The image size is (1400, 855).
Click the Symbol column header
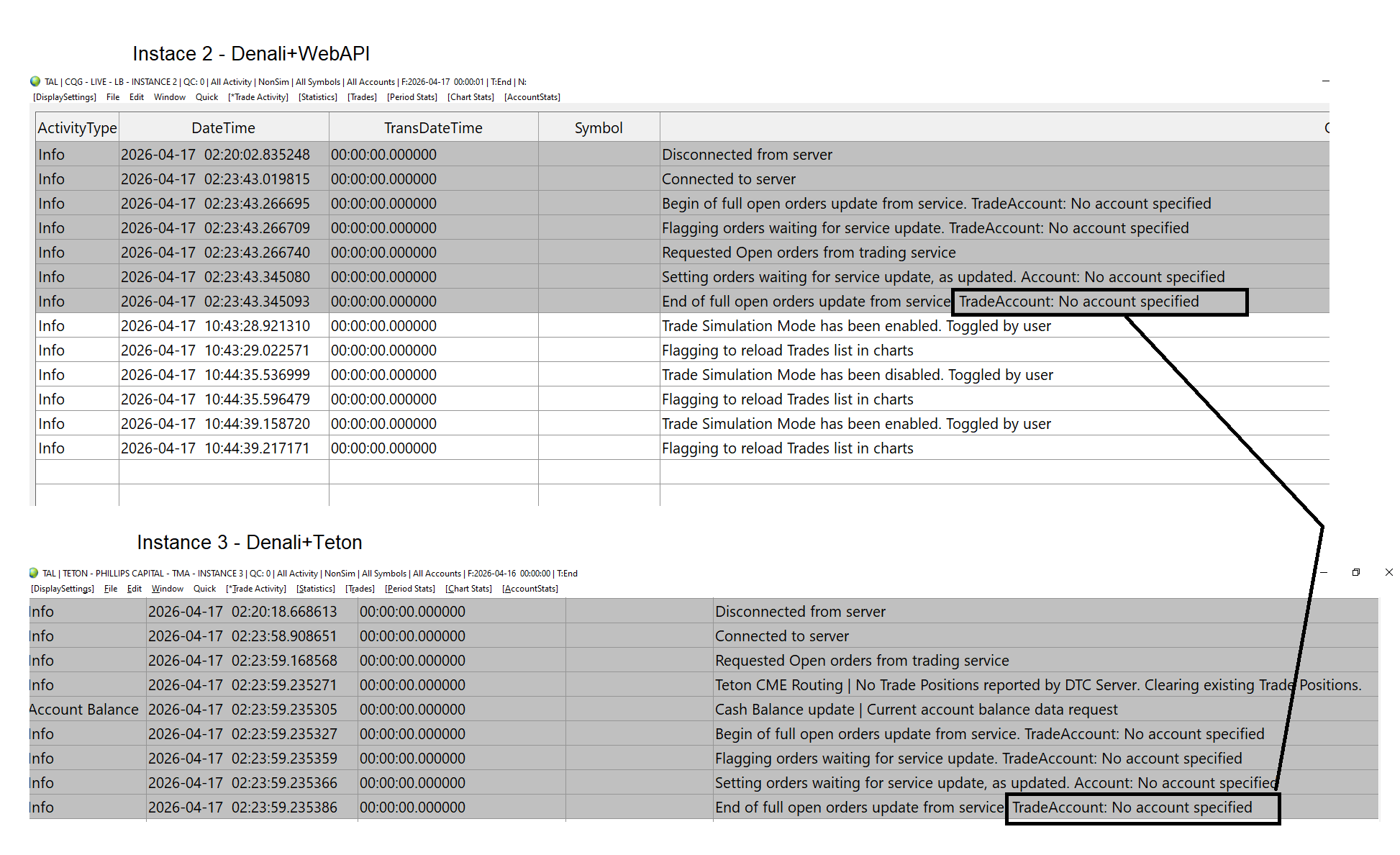tap(598, 128)
